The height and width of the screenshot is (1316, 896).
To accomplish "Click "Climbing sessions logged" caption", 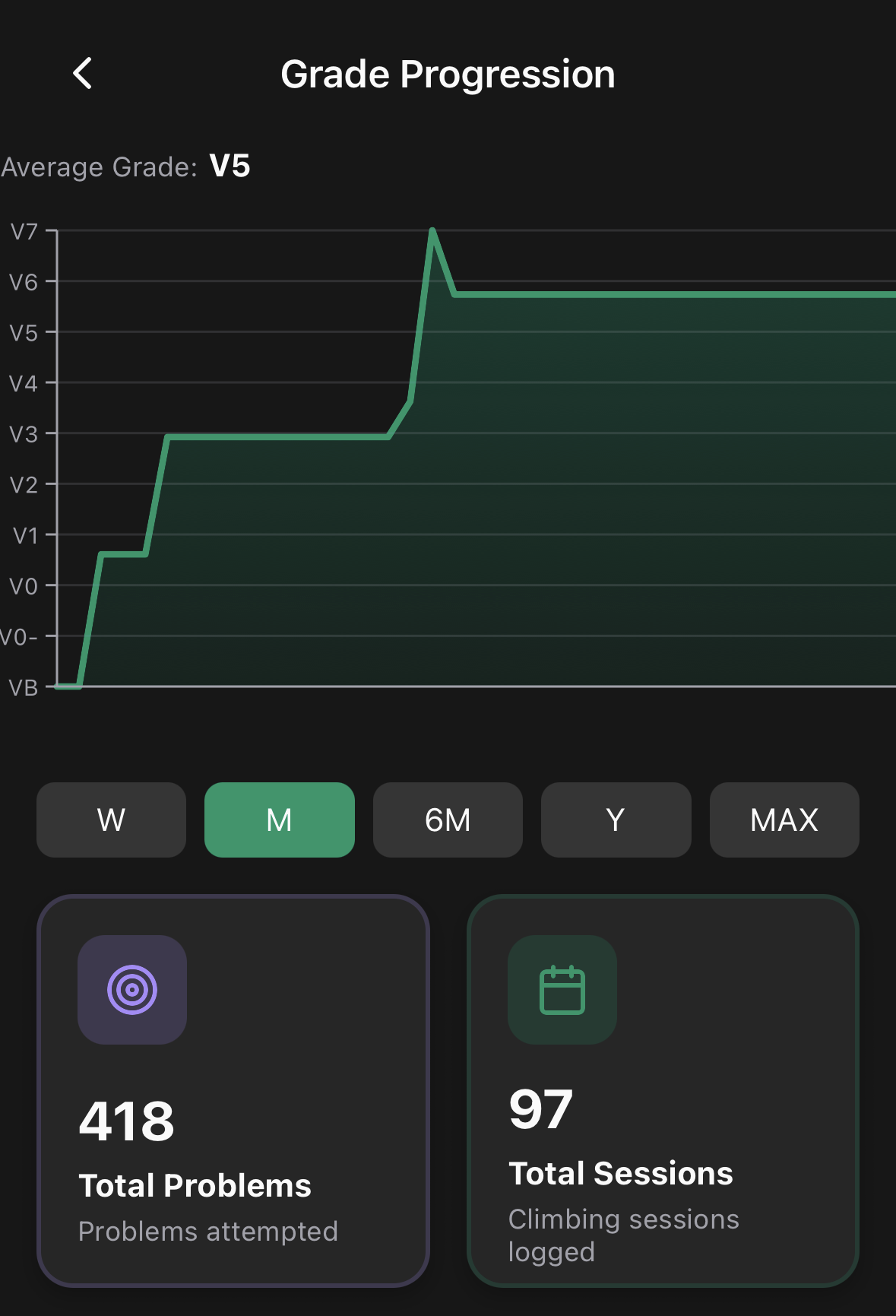I will [623, 1235].
